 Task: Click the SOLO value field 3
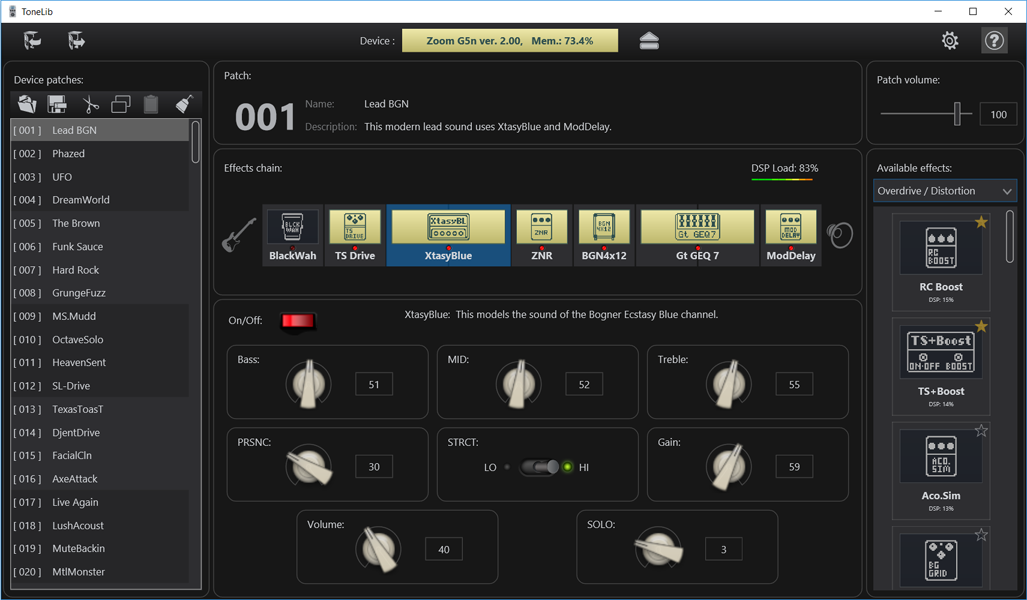coord(724,550)
